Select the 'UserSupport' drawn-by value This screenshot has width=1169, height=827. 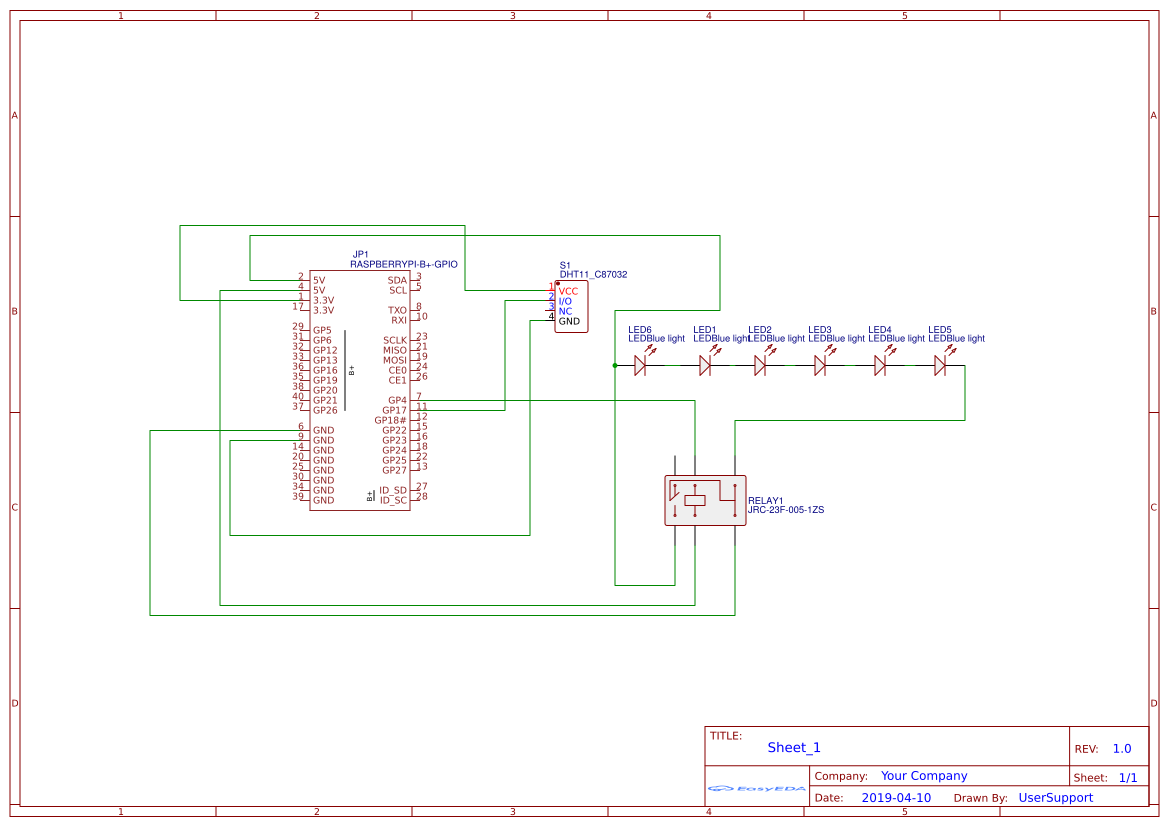click(x=1056, y=797)
